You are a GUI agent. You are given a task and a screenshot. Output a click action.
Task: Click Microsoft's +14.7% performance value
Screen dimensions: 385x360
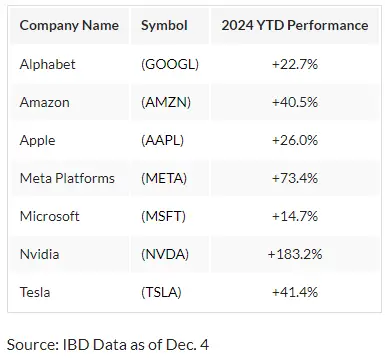(x=295, y=216)
